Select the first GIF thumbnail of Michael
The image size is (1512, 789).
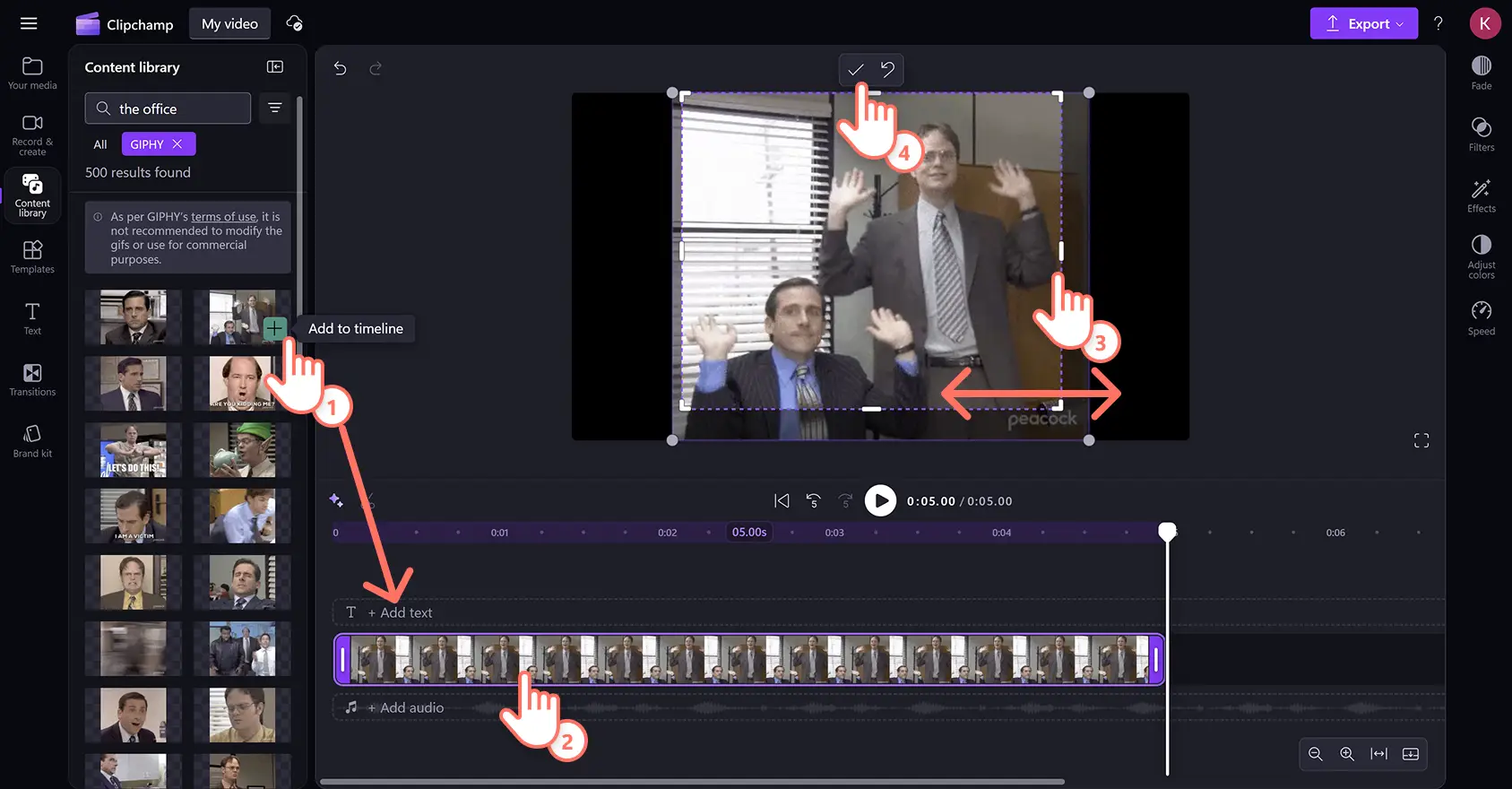pos(134,317)
